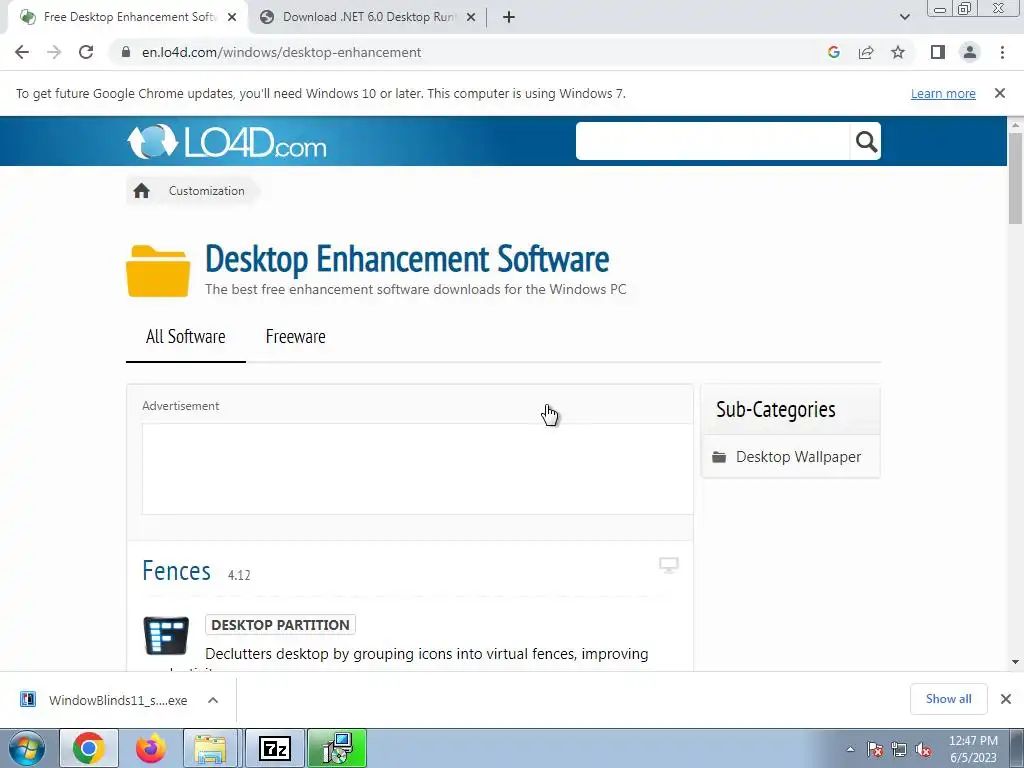
Task: Select the All Software tab
Action: coord(185,336)
